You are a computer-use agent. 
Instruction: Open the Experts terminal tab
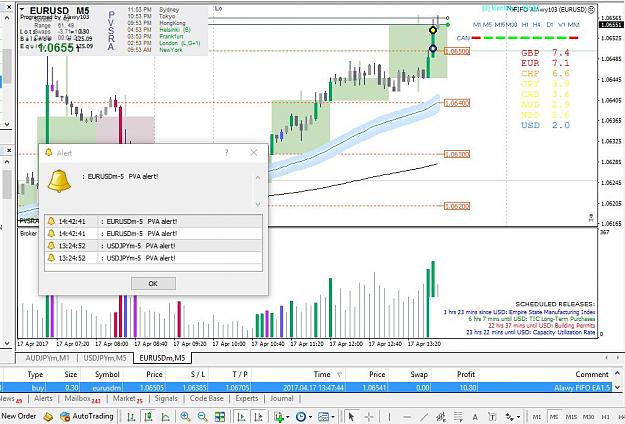click(x=247, y=398)
